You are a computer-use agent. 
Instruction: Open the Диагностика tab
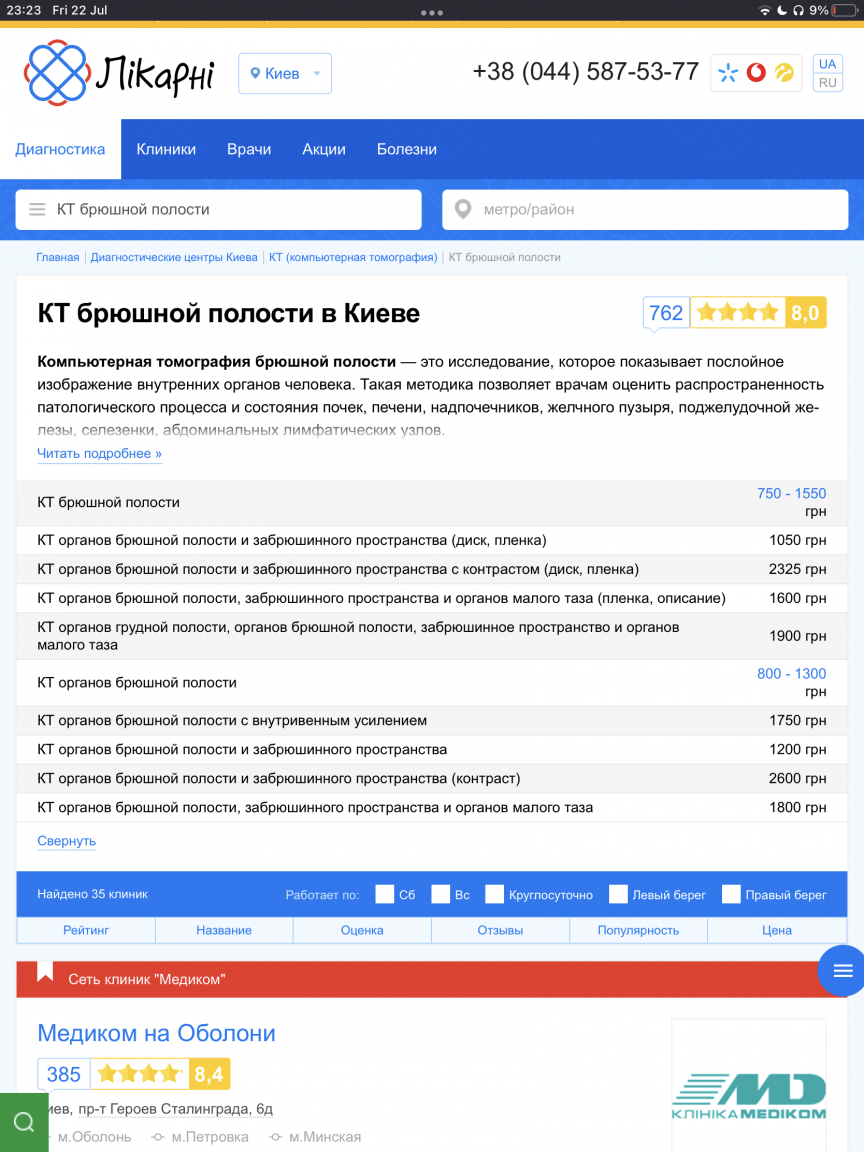coord(60,149)
